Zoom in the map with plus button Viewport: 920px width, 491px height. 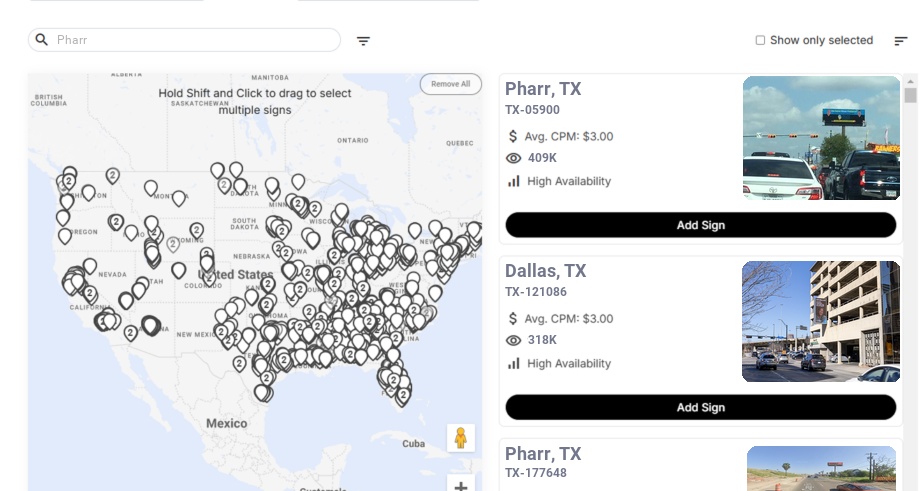point(460,486)
